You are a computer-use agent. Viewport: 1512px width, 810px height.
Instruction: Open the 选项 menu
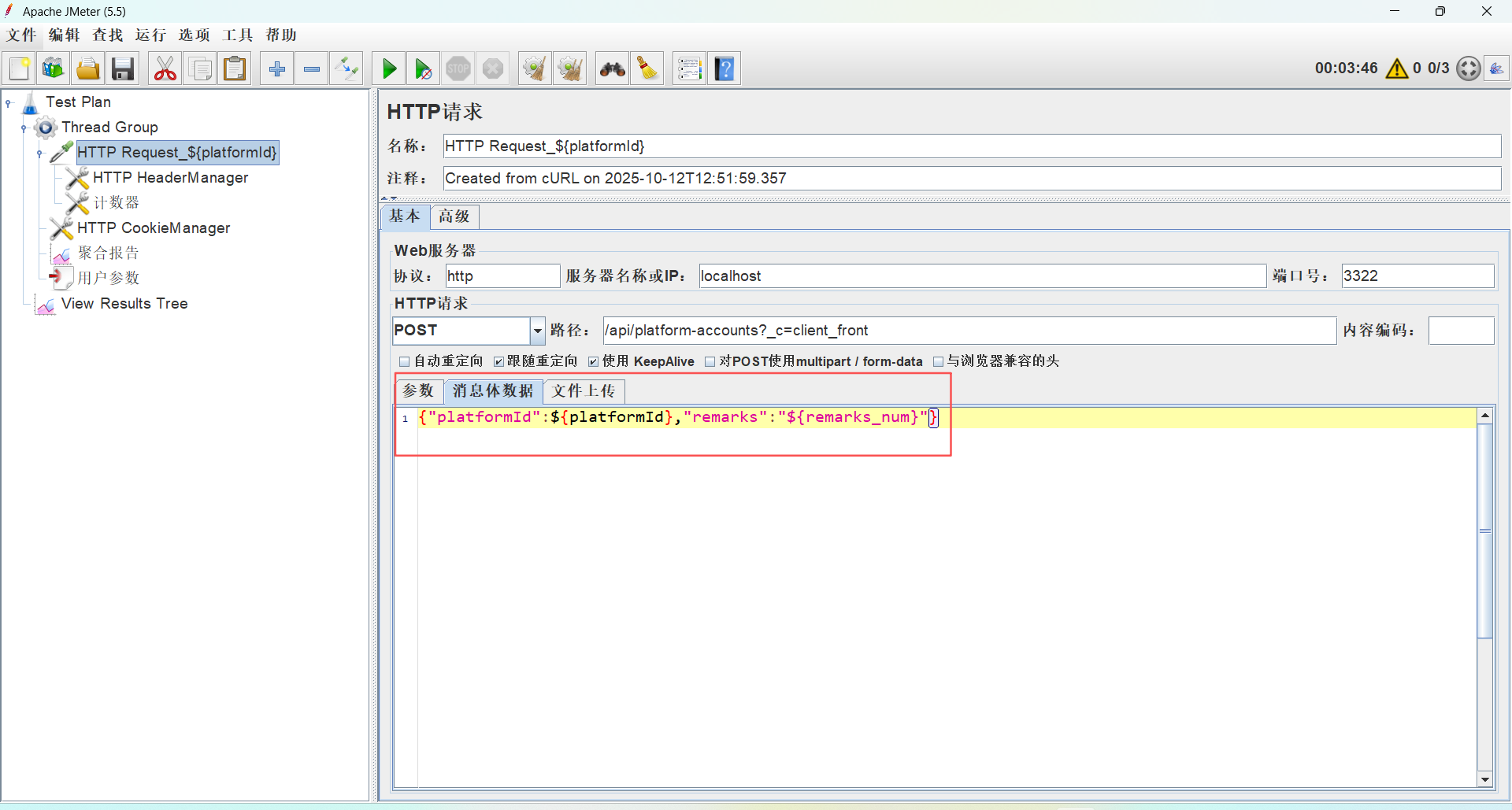(195, 35)
